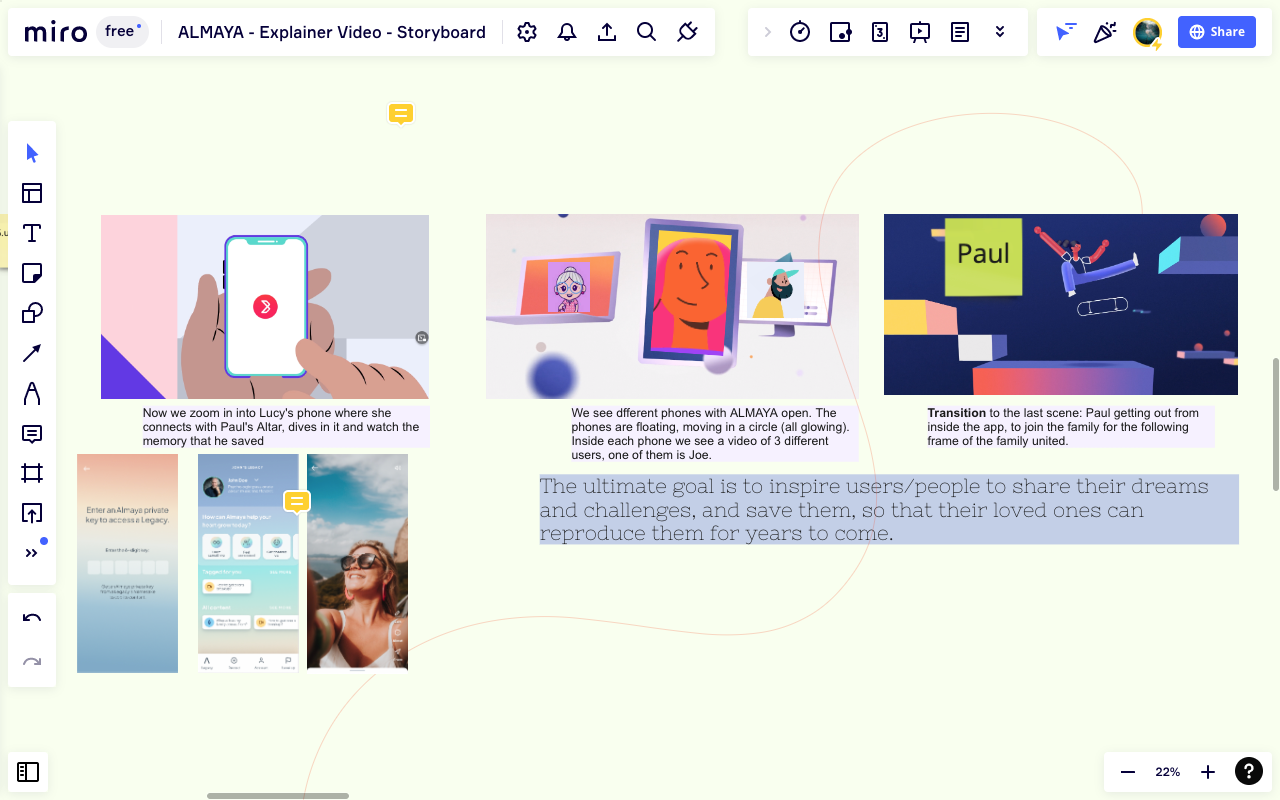Start the timer
This screenshot has width=1280, height=800.
(800, 32)
